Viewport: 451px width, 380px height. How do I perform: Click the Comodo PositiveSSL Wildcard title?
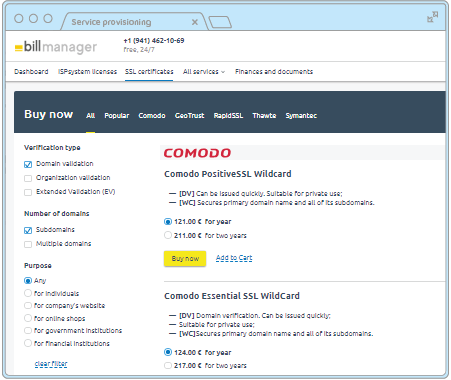pyautogui.click(x=228, y=174)
